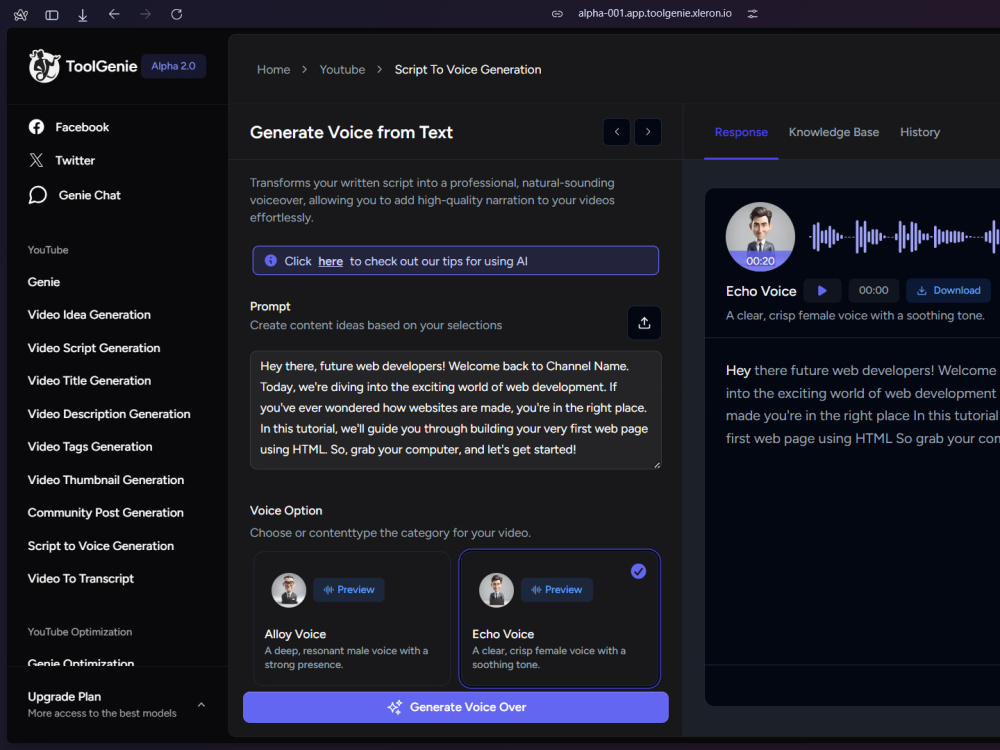This screenshot has height=750, width=1000.
Task: Switch to the History tab
Action: (x=920, y=132)
